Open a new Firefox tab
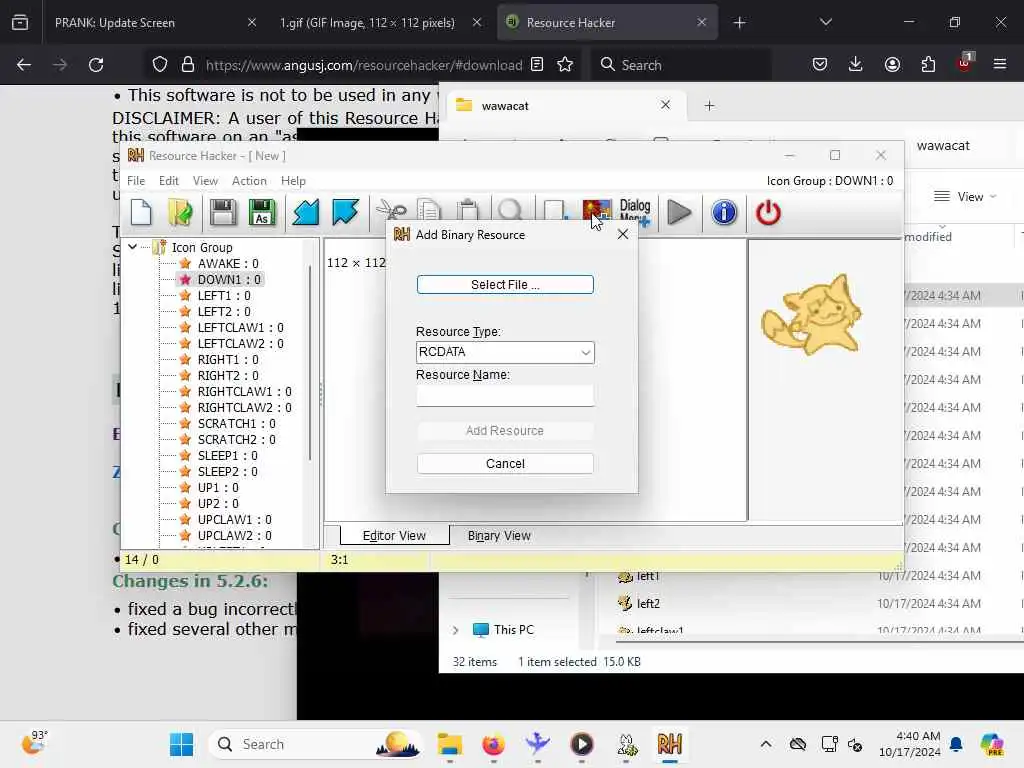 point(739,23)
